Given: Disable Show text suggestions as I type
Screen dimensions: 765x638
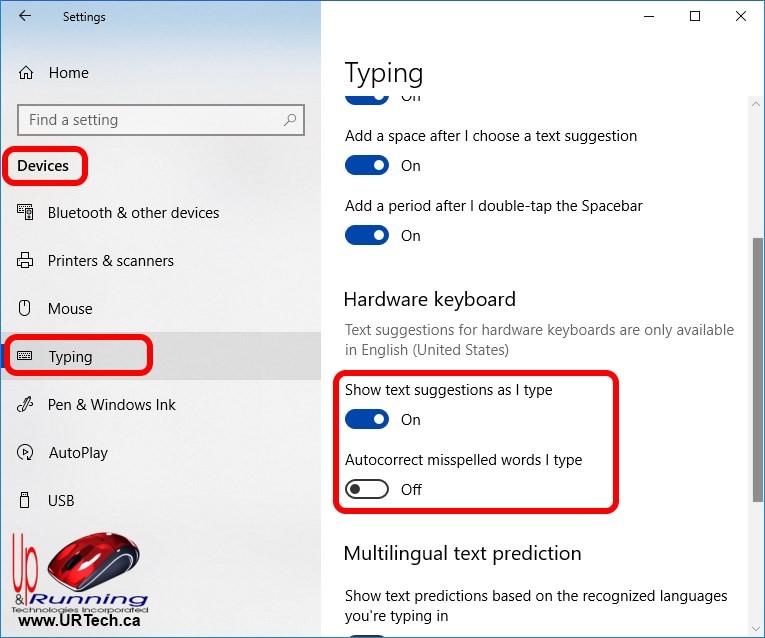Looking at the screenshot, I should (x=367, y=420).
